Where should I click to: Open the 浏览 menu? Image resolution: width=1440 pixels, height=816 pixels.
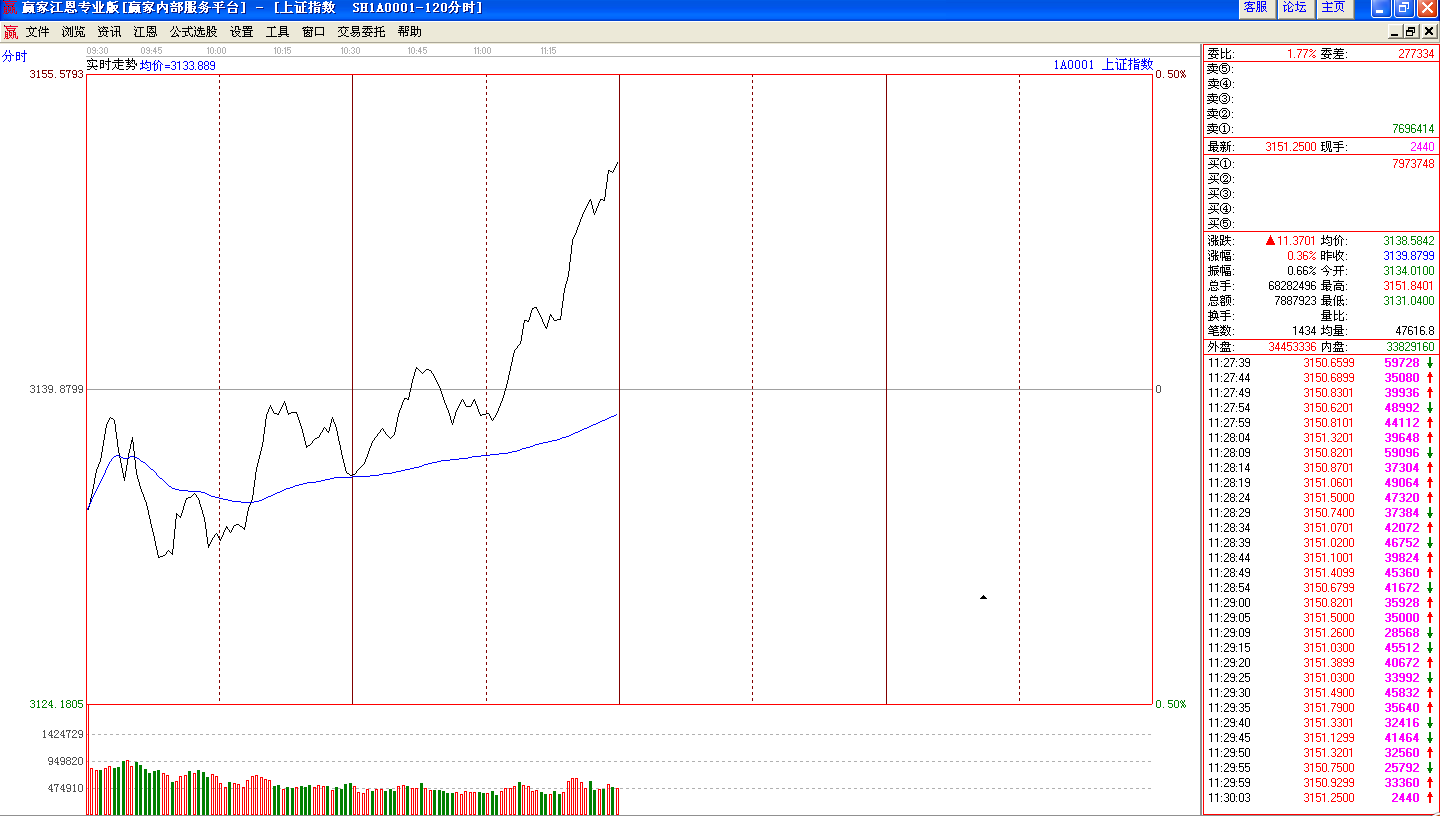coord(74,32)
